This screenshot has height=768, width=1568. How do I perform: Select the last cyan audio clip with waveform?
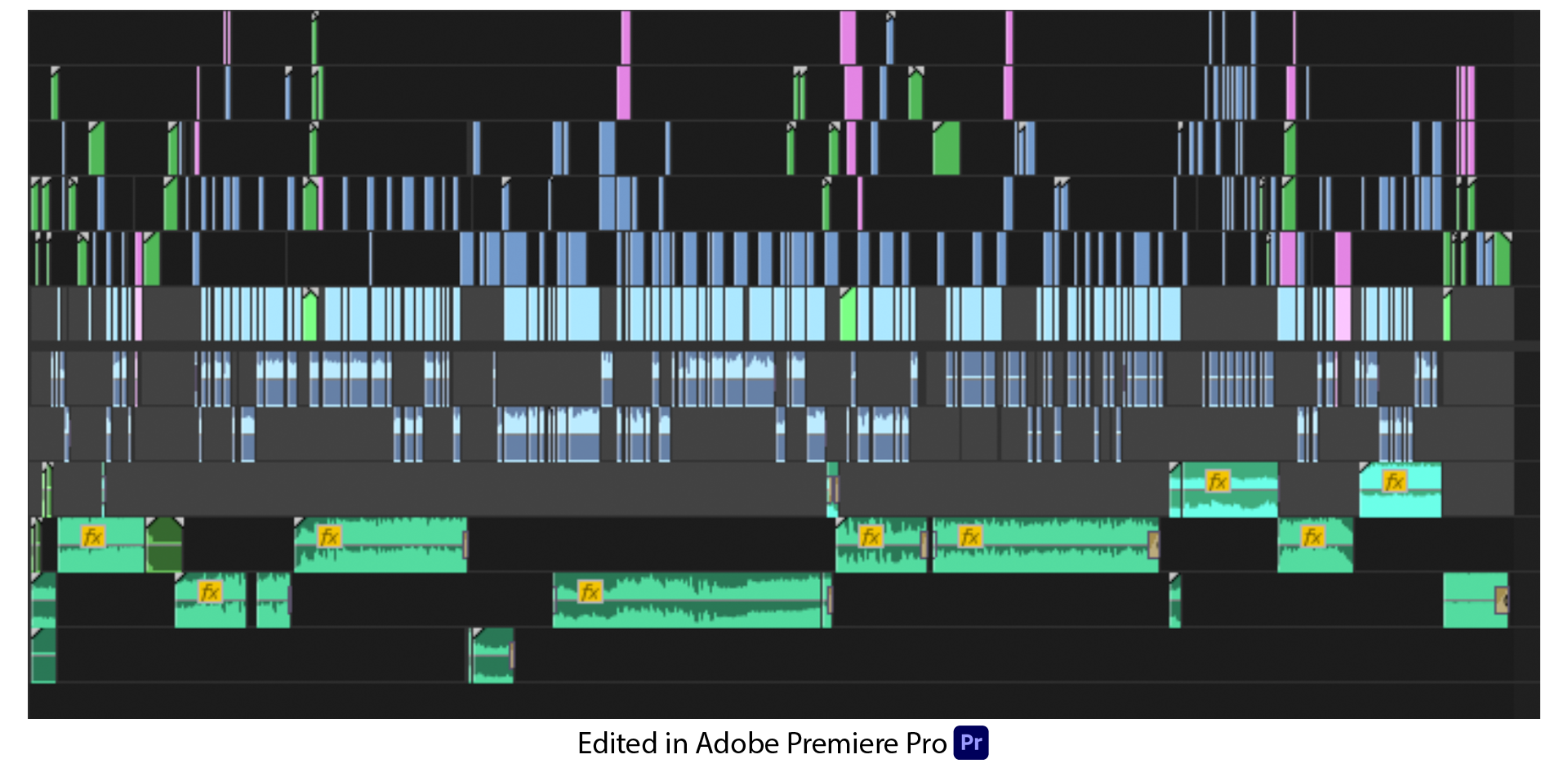click(1400, 489)
